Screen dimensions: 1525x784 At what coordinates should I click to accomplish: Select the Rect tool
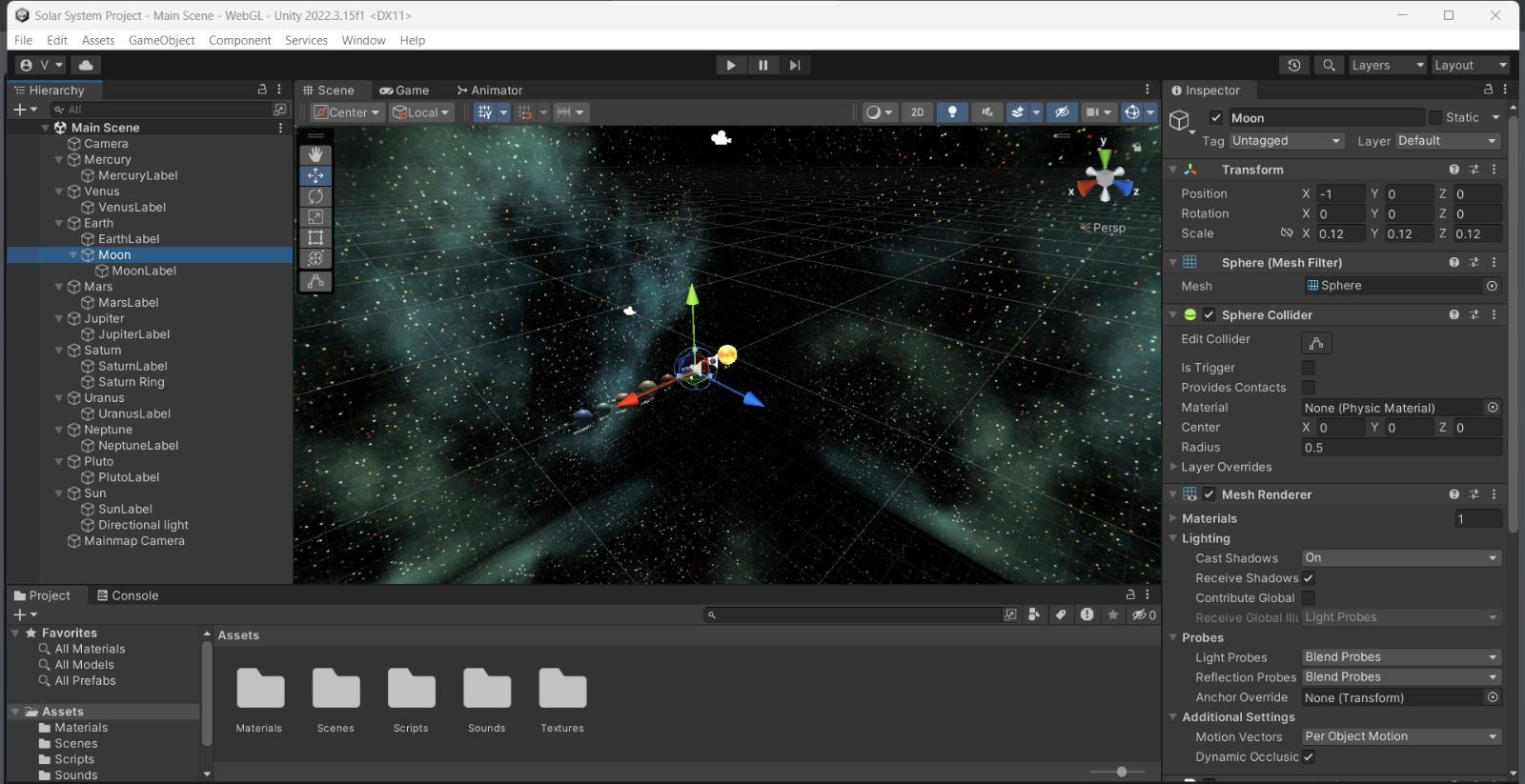coord(315,238)
